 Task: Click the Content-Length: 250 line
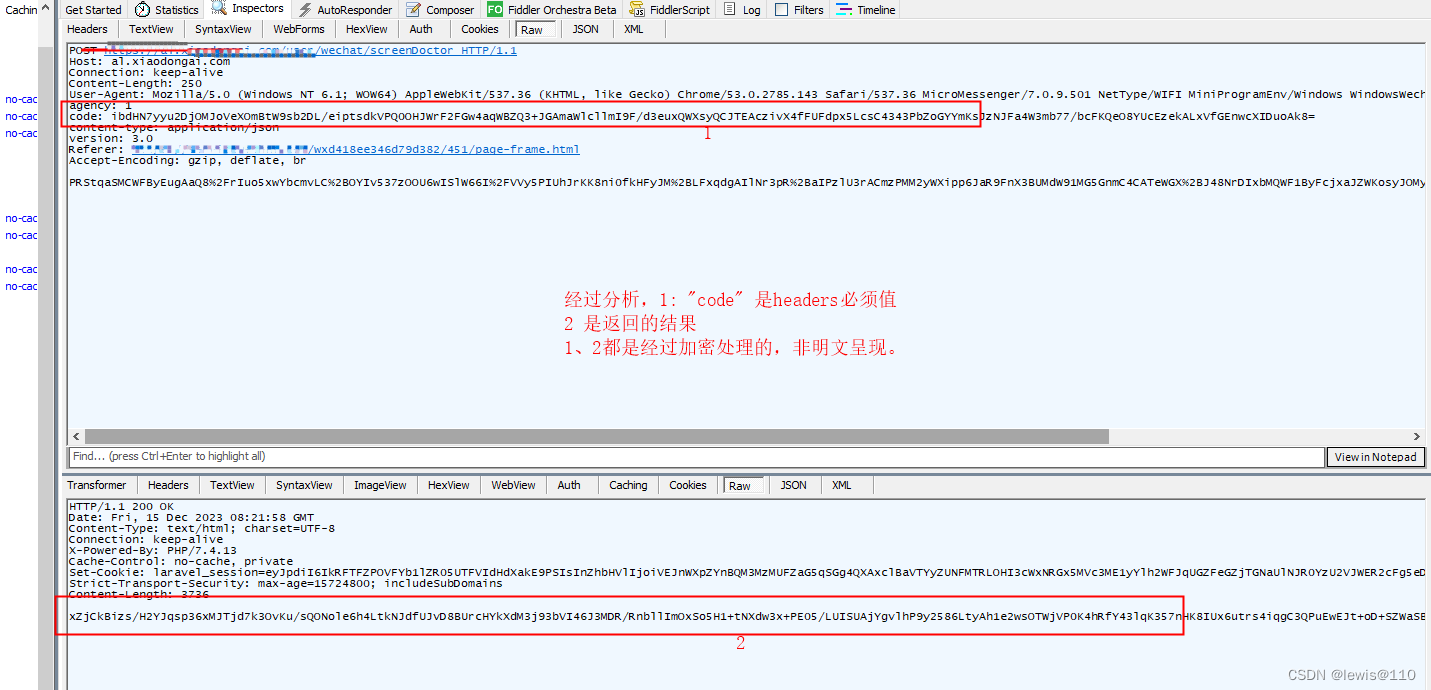135,83
